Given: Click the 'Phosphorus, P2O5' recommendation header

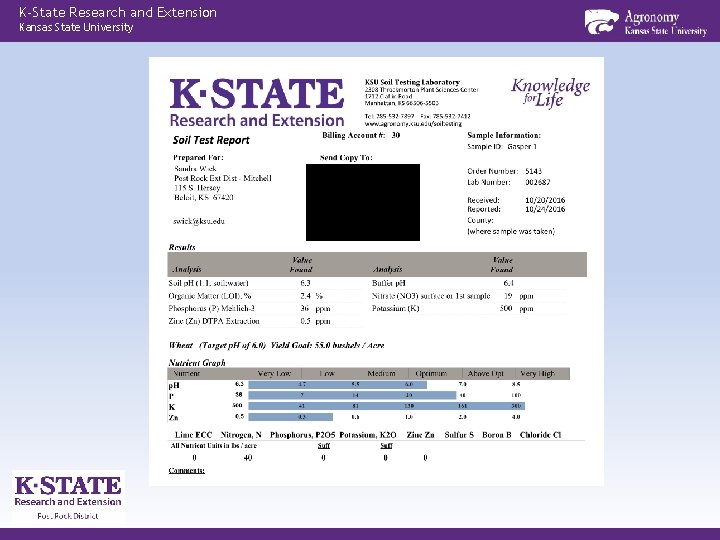Looking at the screenshot, I should point(303,434).
